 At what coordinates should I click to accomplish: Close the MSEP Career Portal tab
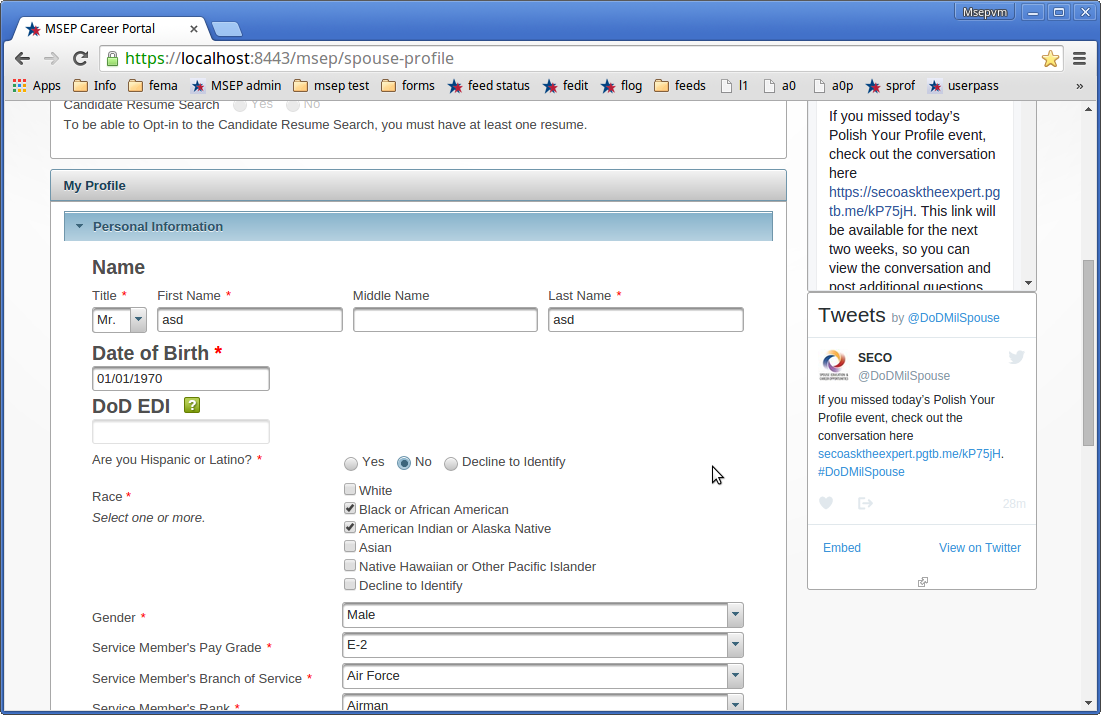(x=194, y=29)
